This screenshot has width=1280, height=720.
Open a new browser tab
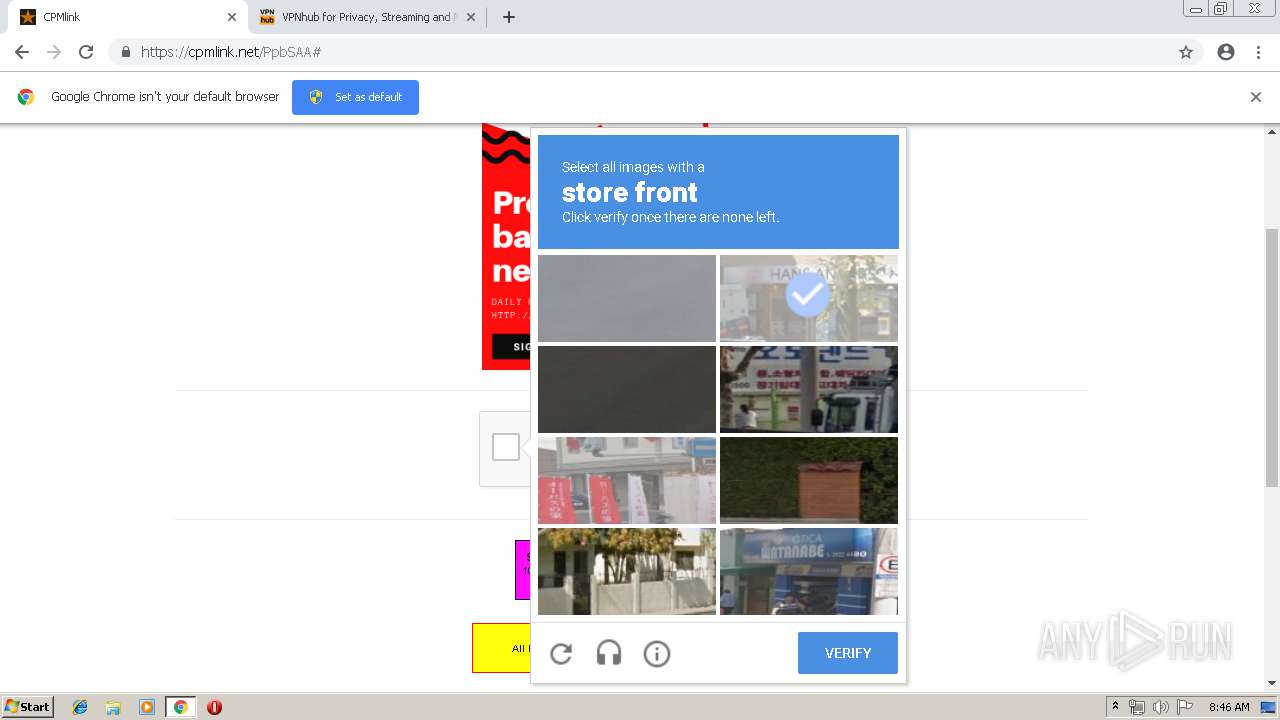[508, 17]
